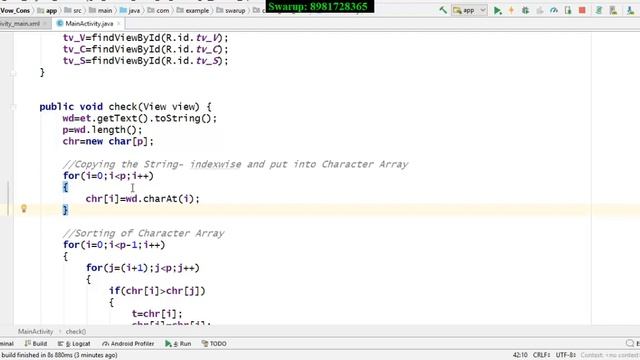Click the yellow lightbulb quick-fix icon

tap(24, 209)
